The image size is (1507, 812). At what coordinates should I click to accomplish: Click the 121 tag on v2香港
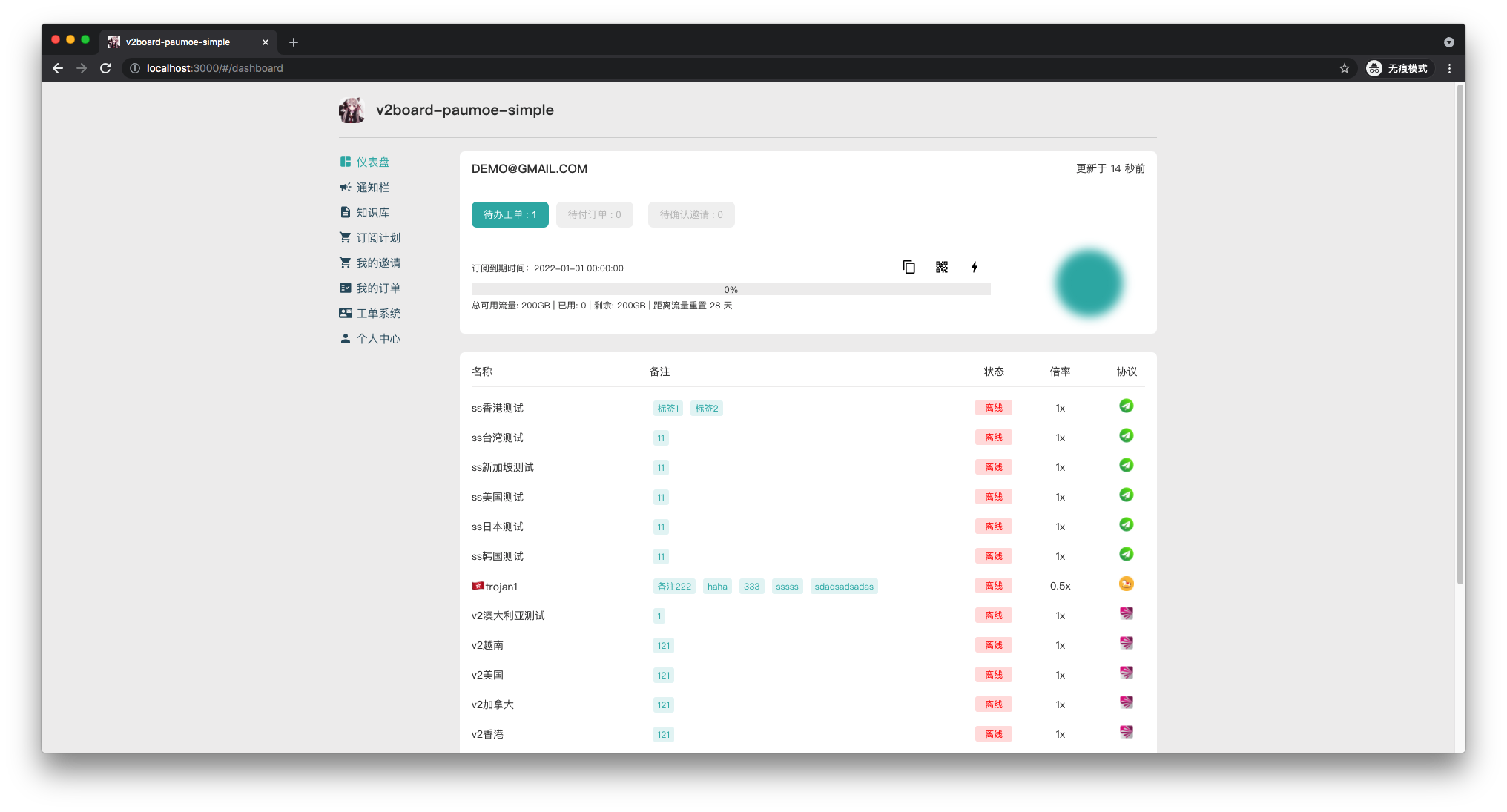(663, 734)
